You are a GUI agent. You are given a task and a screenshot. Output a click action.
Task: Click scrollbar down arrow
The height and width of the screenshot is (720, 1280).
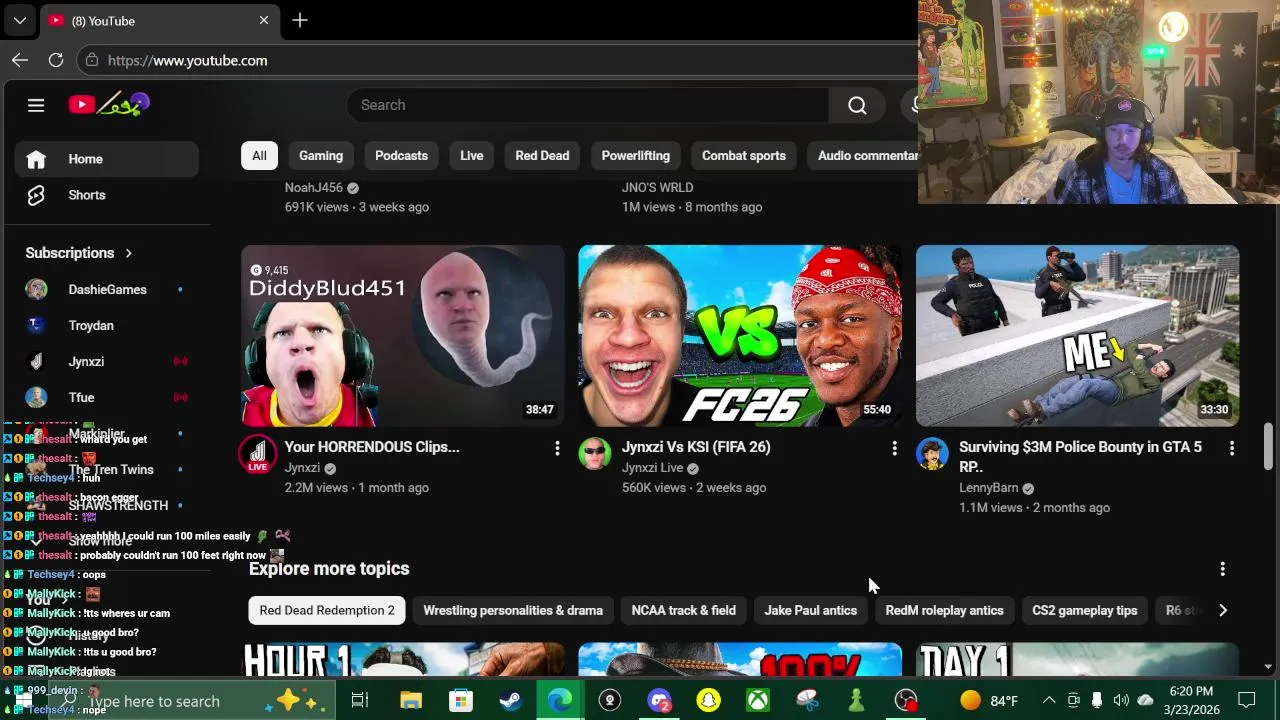click(1268, 667)
